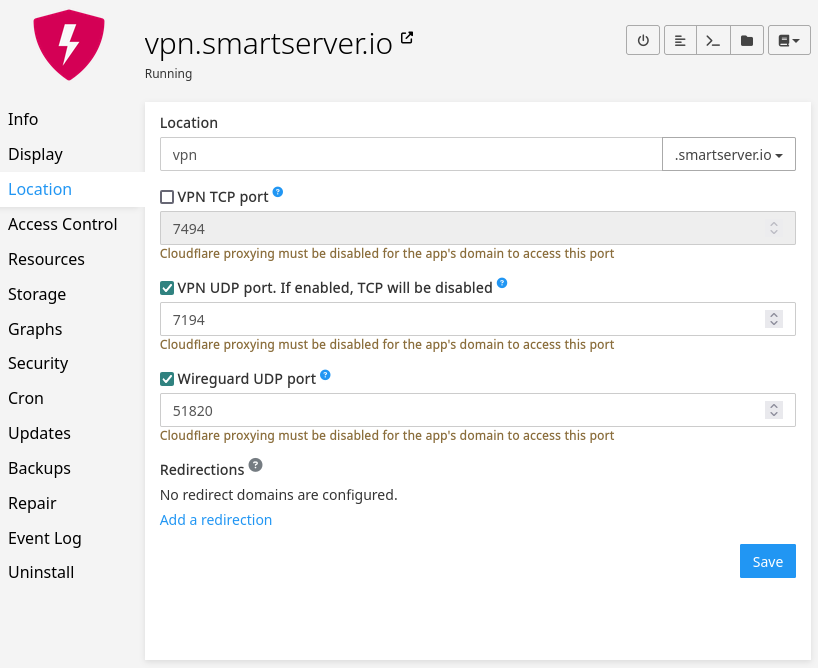The image size is (818, 668).
Task: Go to the Access Control section
Action: 63,224
